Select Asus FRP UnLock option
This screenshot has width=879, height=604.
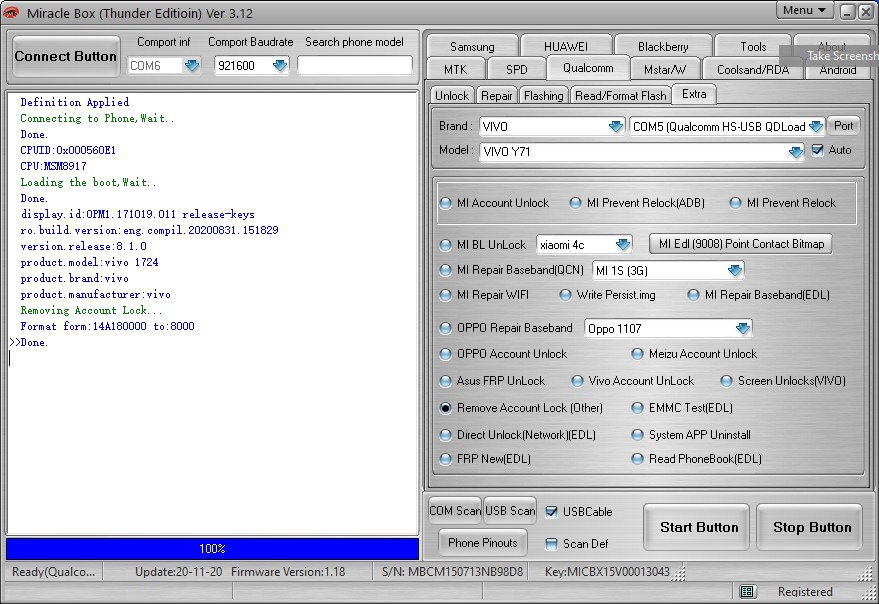coord(446,381)
